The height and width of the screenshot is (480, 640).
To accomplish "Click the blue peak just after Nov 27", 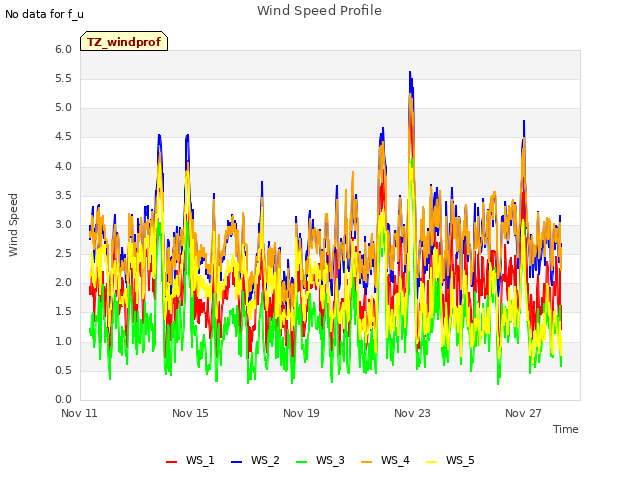I will [524, 122].
